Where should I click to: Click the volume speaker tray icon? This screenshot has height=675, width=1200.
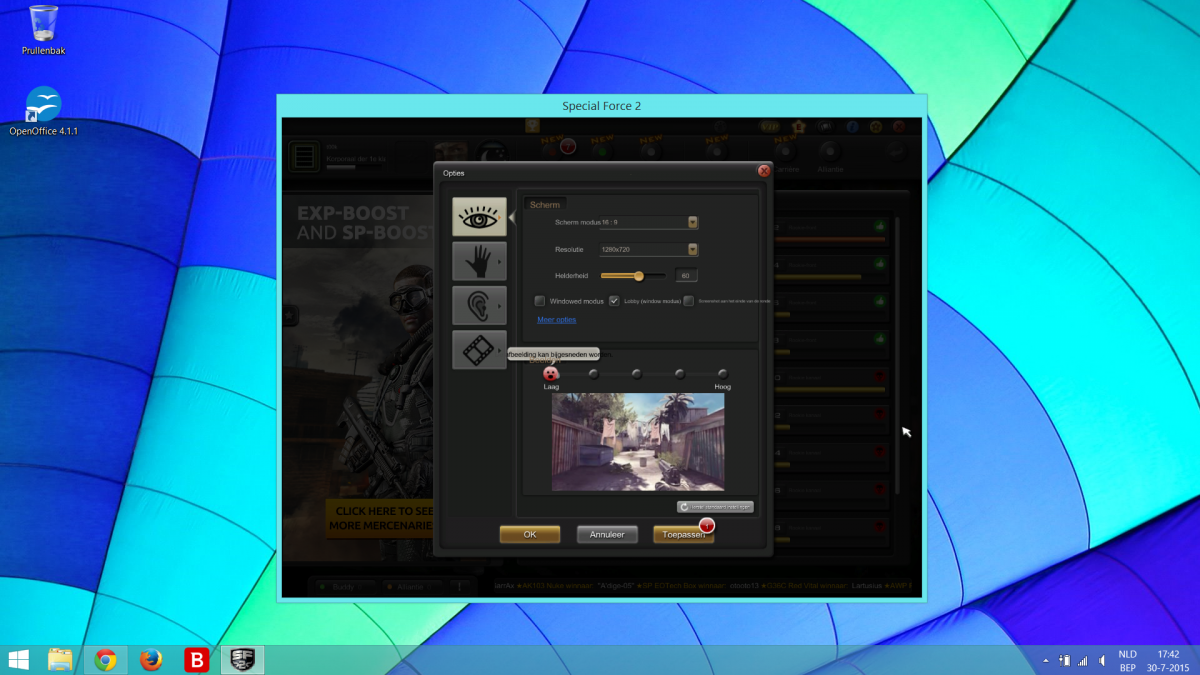pos(1101,660)
